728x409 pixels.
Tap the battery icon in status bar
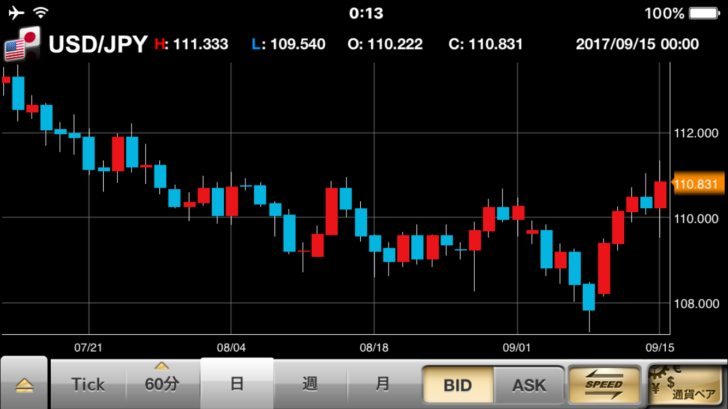pos(702,13)
